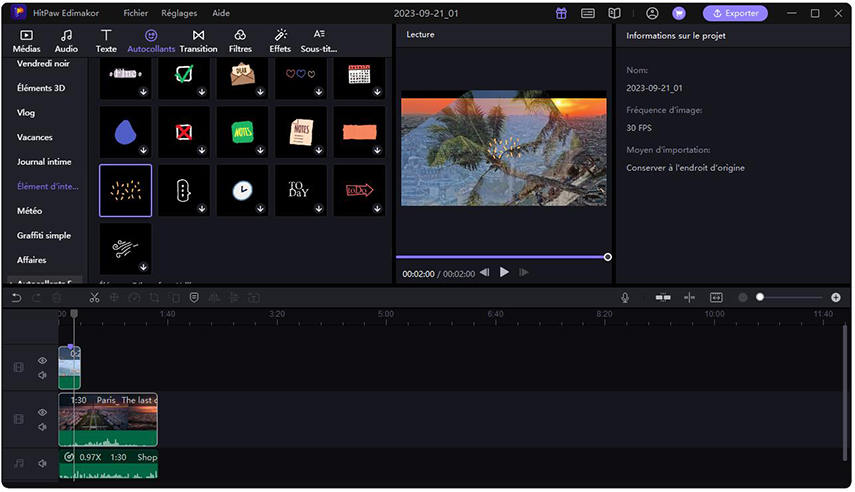Select the Météo sticker category
855x492 pixels.
pos(30,211)
